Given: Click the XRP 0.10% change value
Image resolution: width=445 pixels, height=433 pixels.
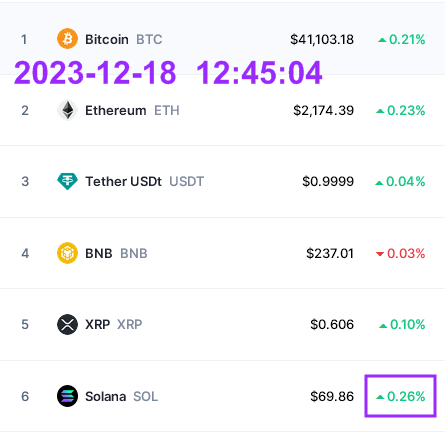Looking at the screenshot, I should [x=408, y=324].
